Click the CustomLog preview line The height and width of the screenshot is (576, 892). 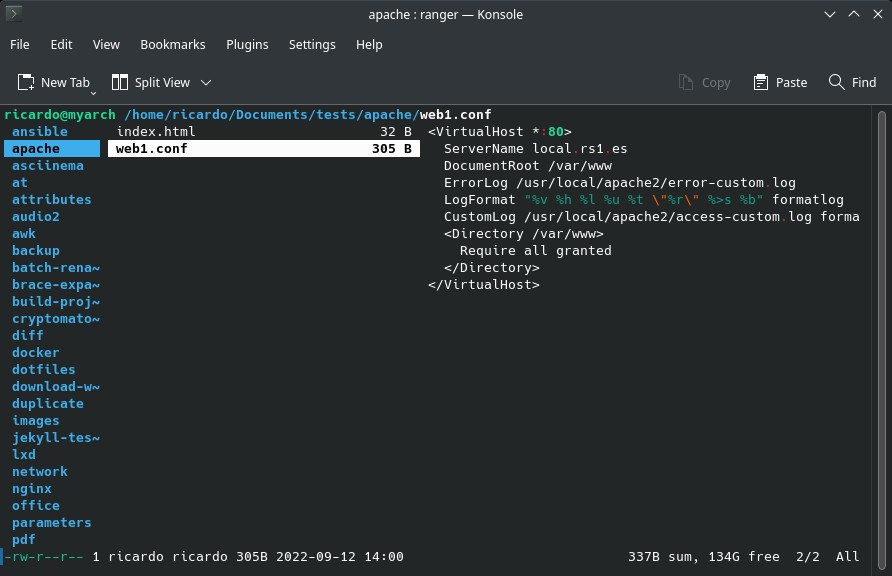(x=652, y=217)
